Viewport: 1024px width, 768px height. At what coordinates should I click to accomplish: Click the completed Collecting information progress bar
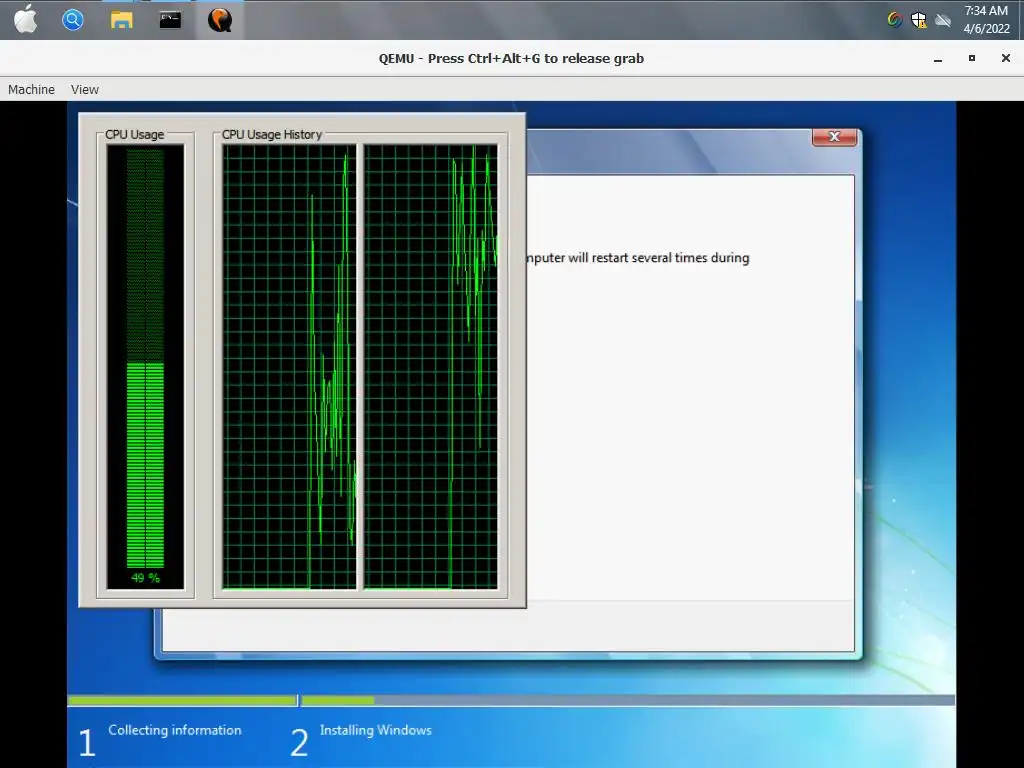[182, 700]
